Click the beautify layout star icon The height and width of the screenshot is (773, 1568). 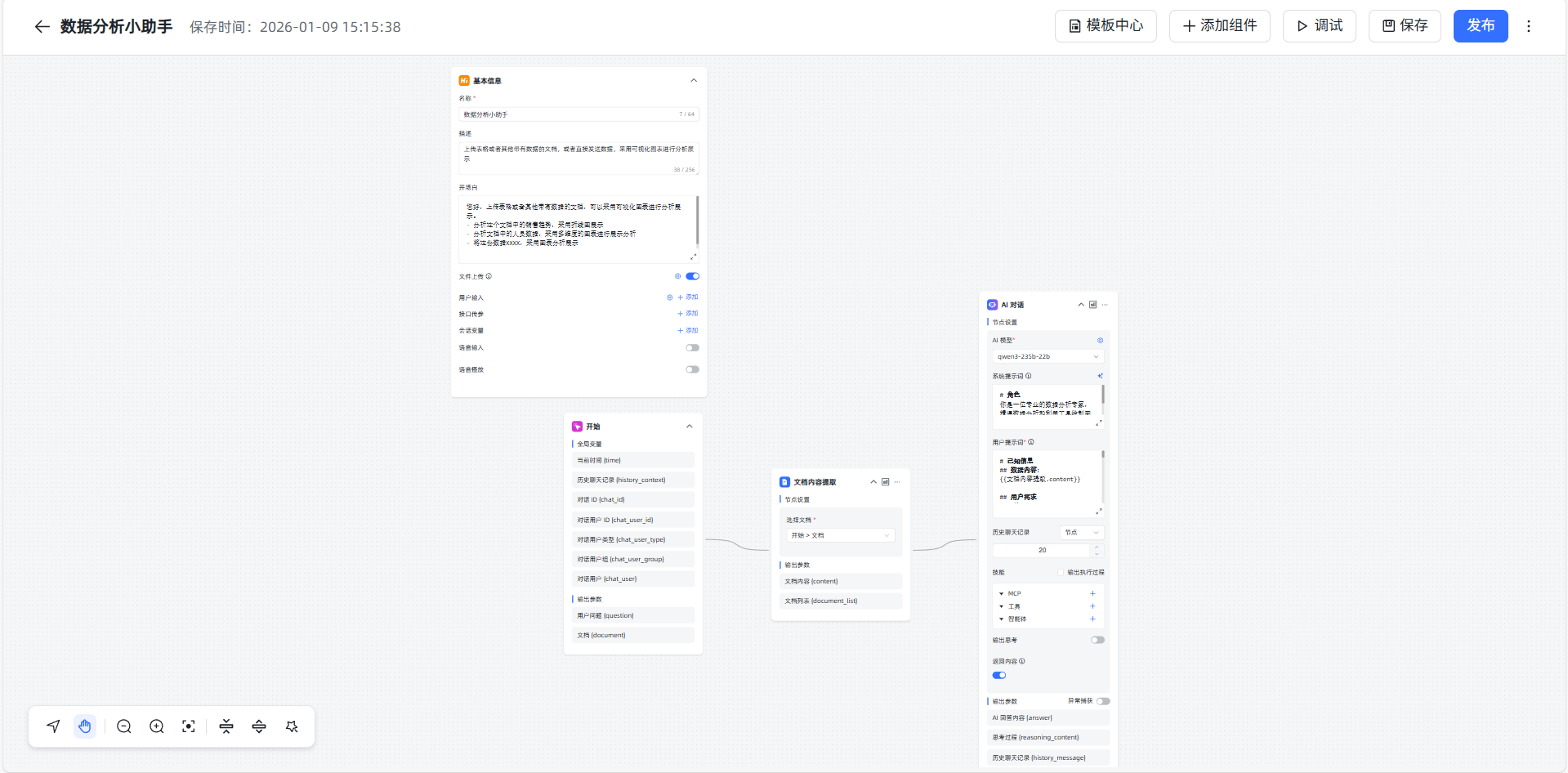tap(292, 726)
